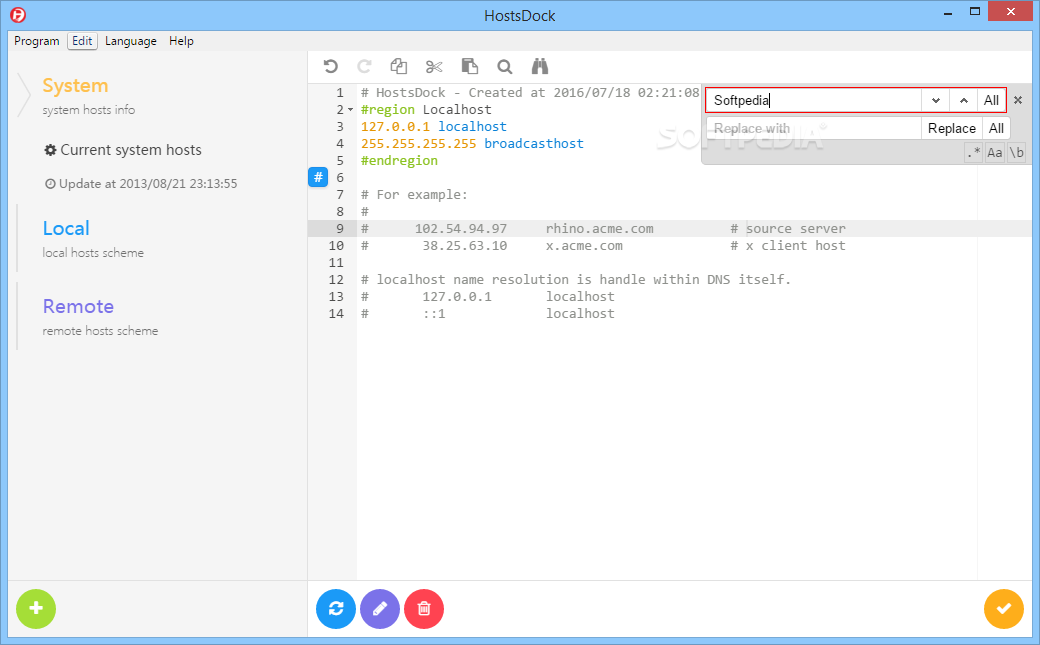Click 'x.acme.com' on line 10
Screen dimensions: 1040x645
[x=584, y=246]
